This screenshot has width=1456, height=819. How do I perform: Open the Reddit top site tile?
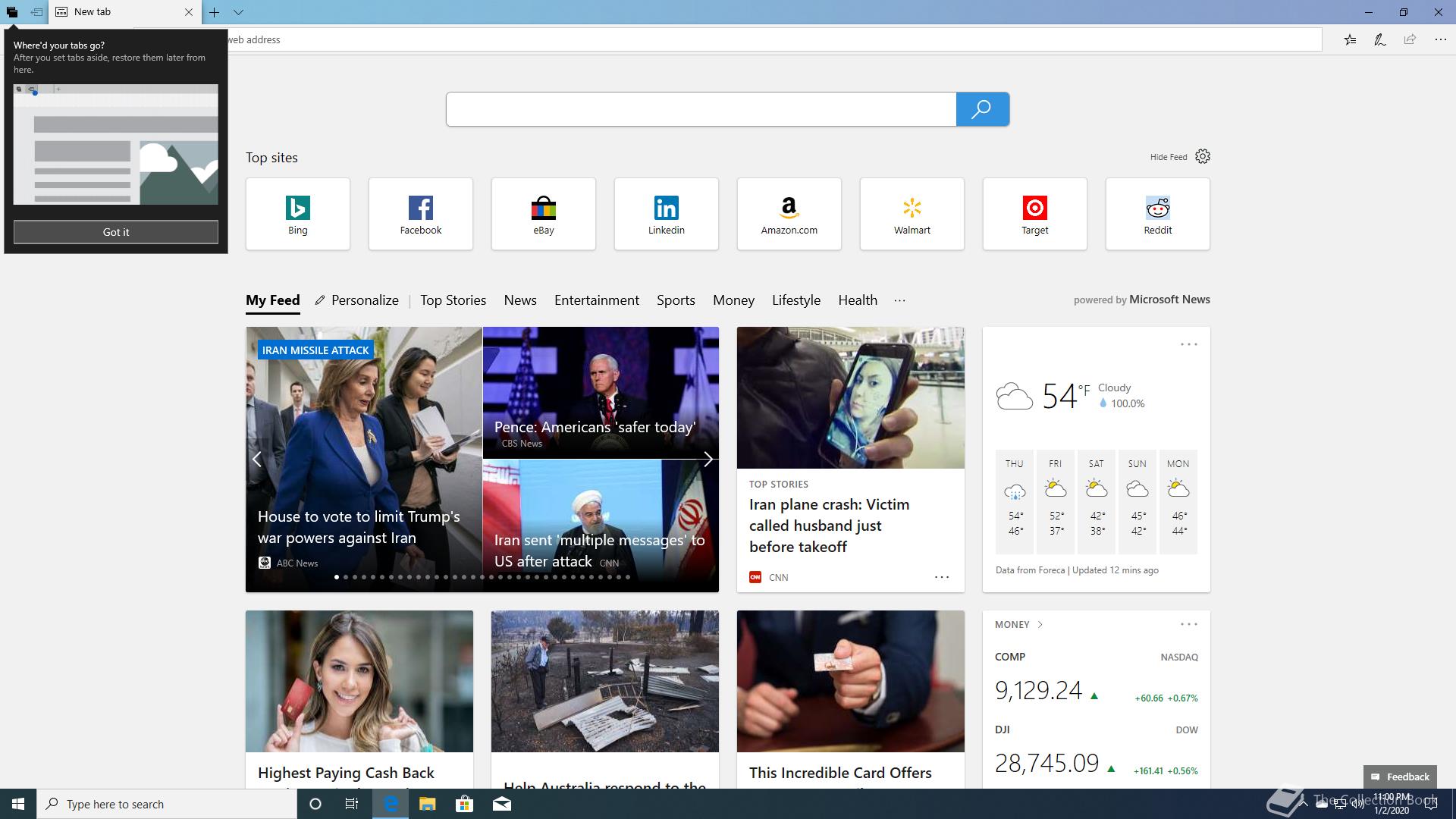(x=1158, y=214)
